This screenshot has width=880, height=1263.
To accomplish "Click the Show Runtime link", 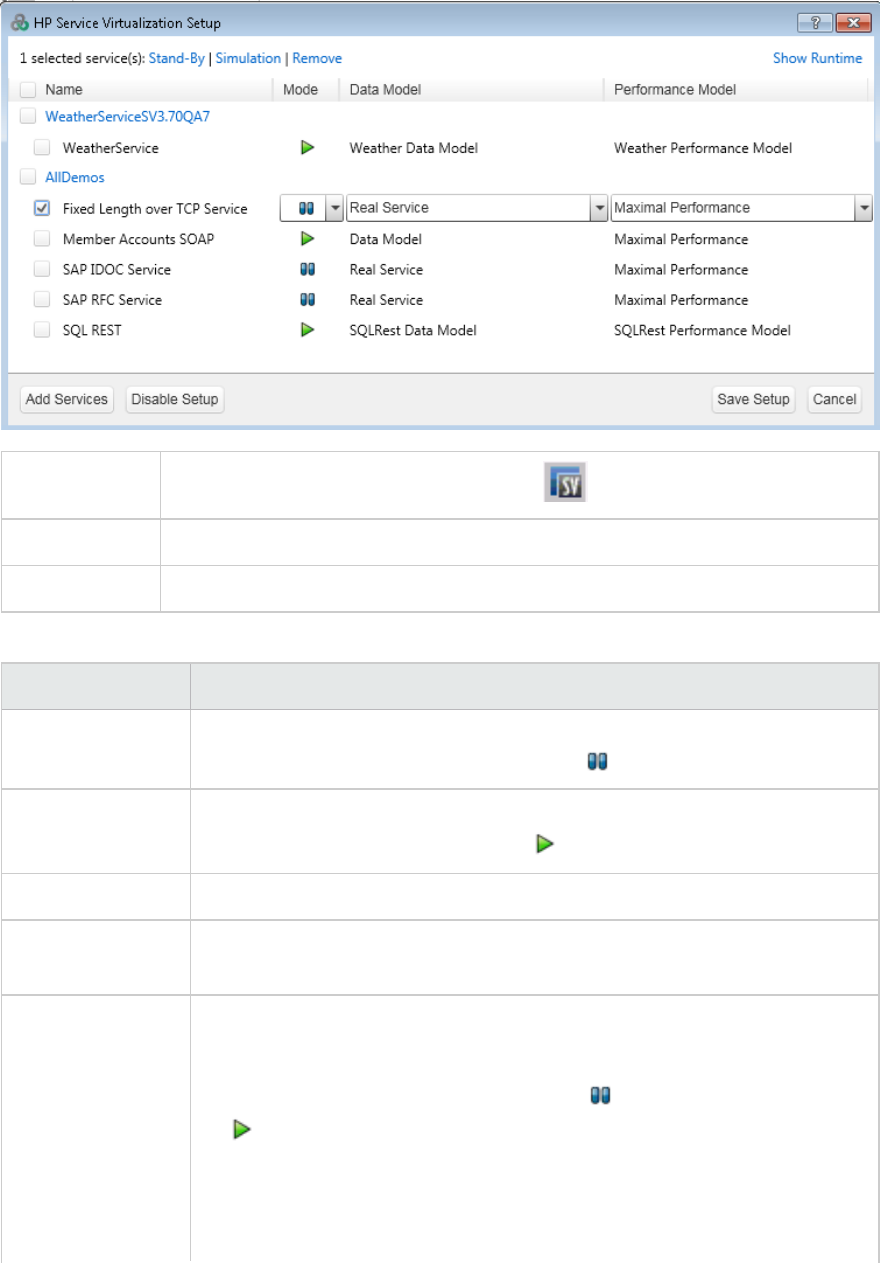I will click(817, 59).
